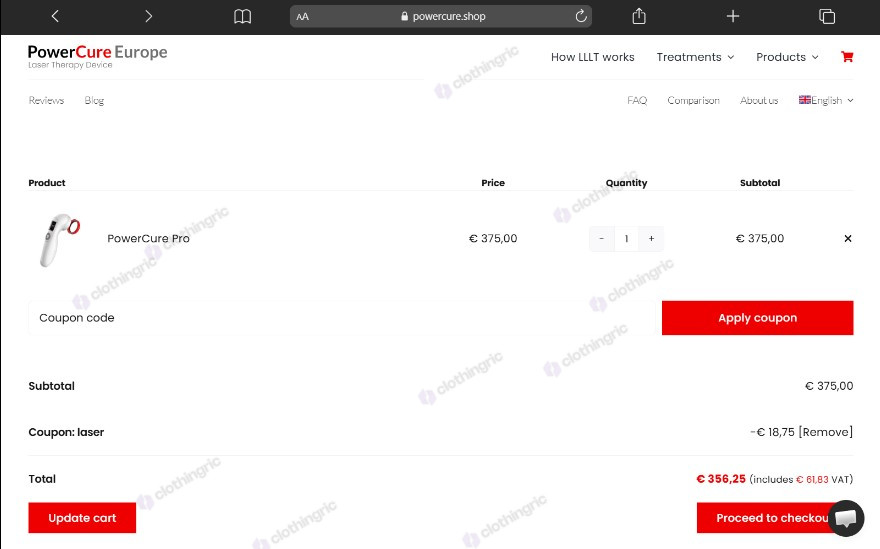This screenshot has height=549, width=880.
Task: Click the quantity value field
Action: coord(626,239)
